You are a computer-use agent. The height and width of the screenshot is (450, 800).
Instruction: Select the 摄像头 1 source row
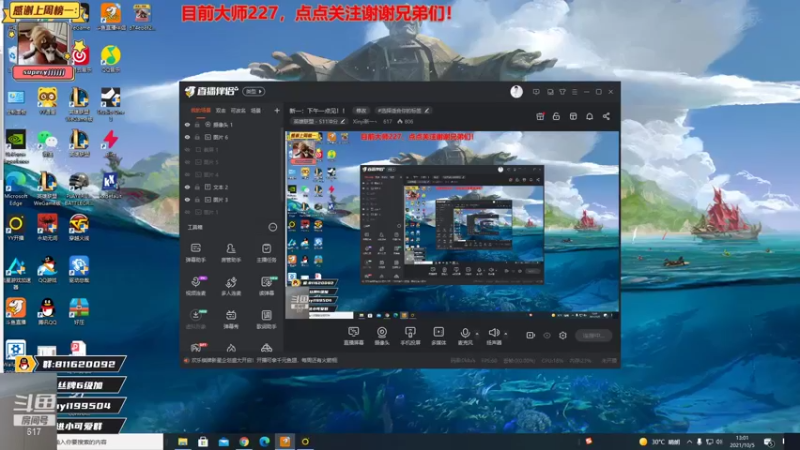tap(232, 124)
